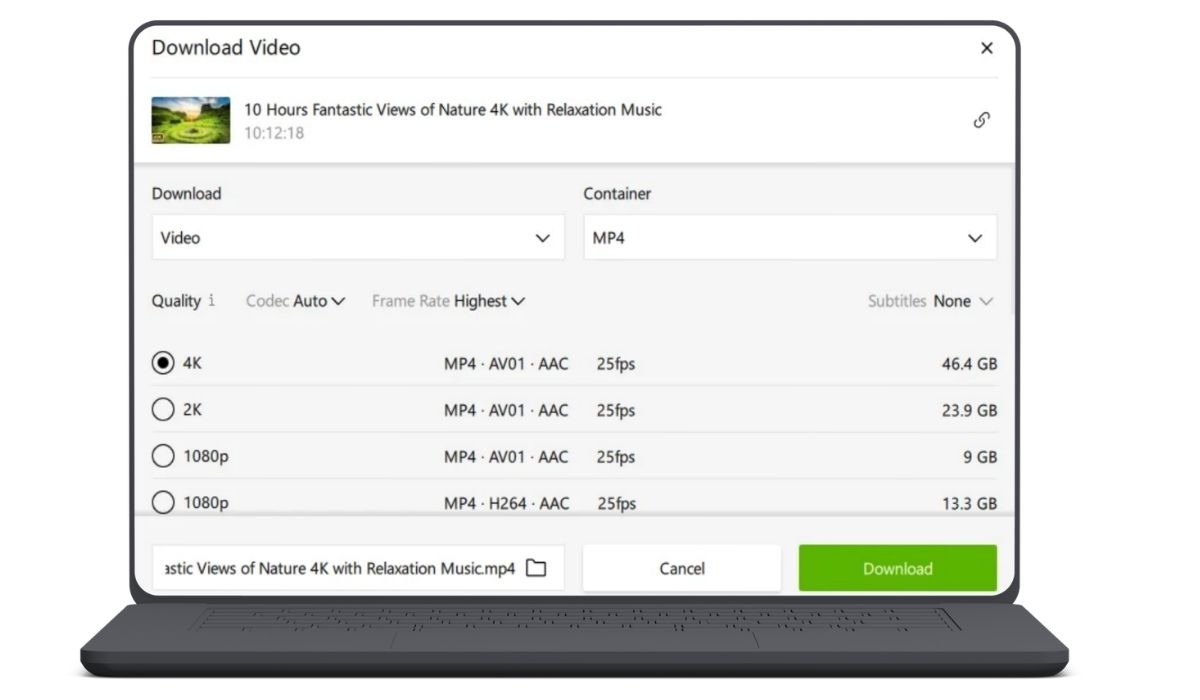Select the 1080p AV01 option

(x=163, y=456)
